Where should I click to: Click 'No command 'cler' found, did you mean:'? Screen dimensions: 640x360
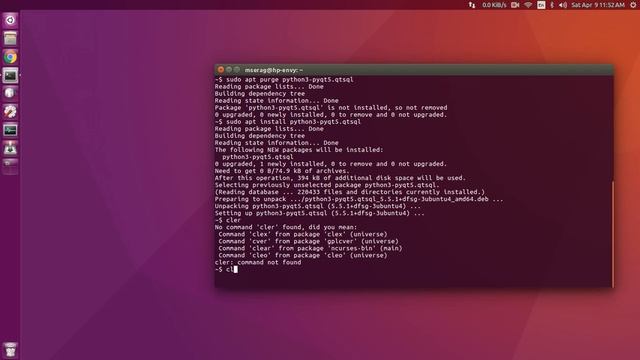(286, 227)
